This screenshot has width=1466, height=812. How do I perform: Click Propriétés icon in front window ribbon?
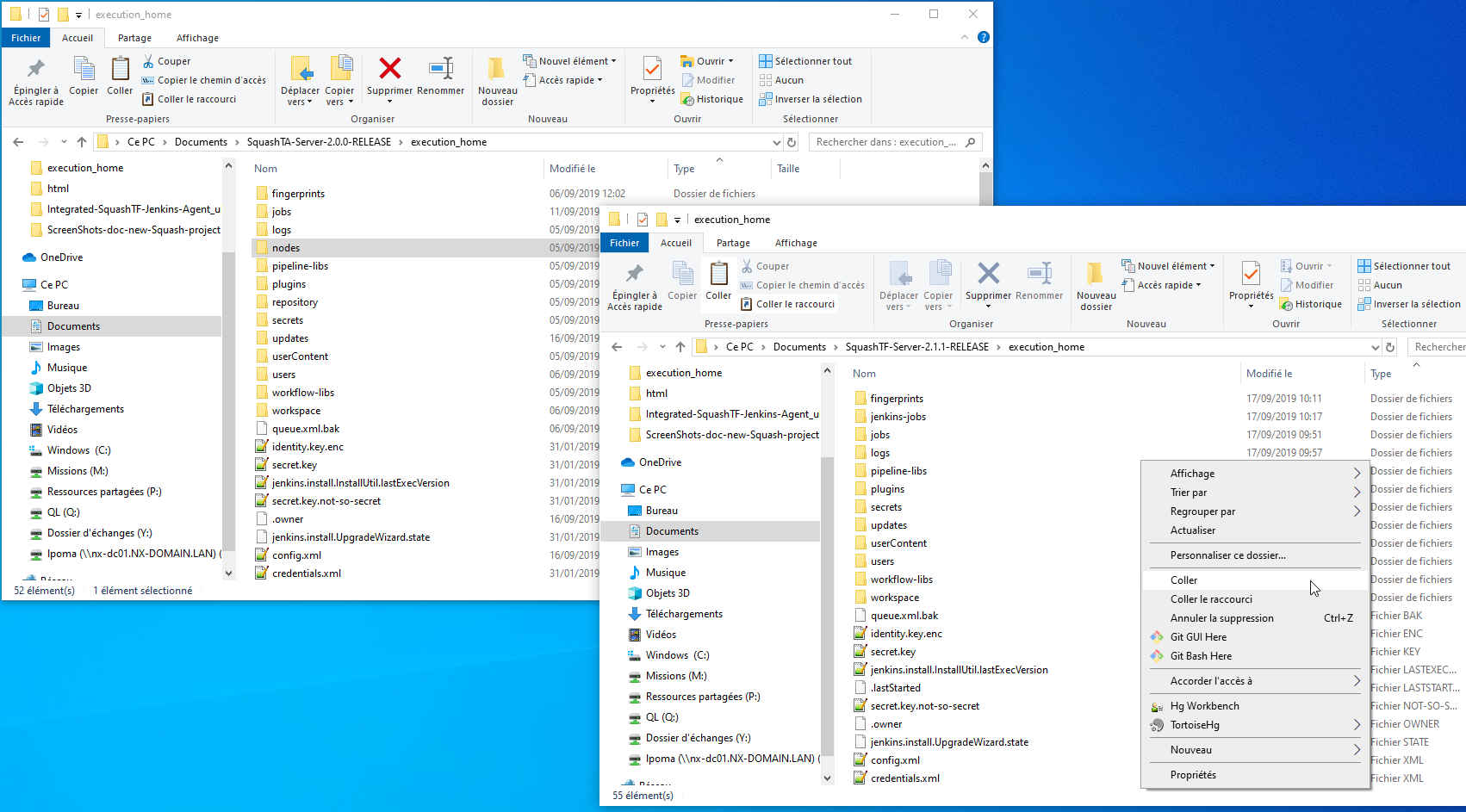pyautogui.click(x=1251, y=274)
